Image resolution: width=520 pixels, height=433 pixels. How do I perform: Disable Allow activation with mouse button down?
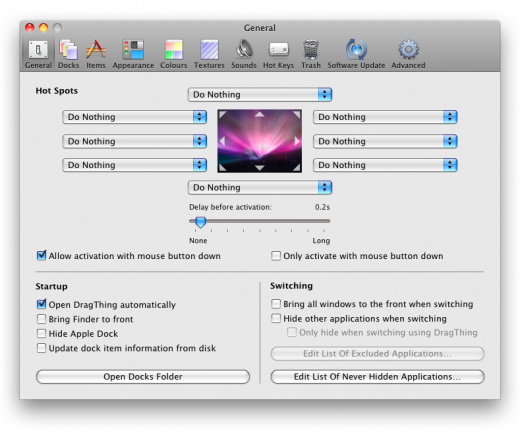pos(41,256)
